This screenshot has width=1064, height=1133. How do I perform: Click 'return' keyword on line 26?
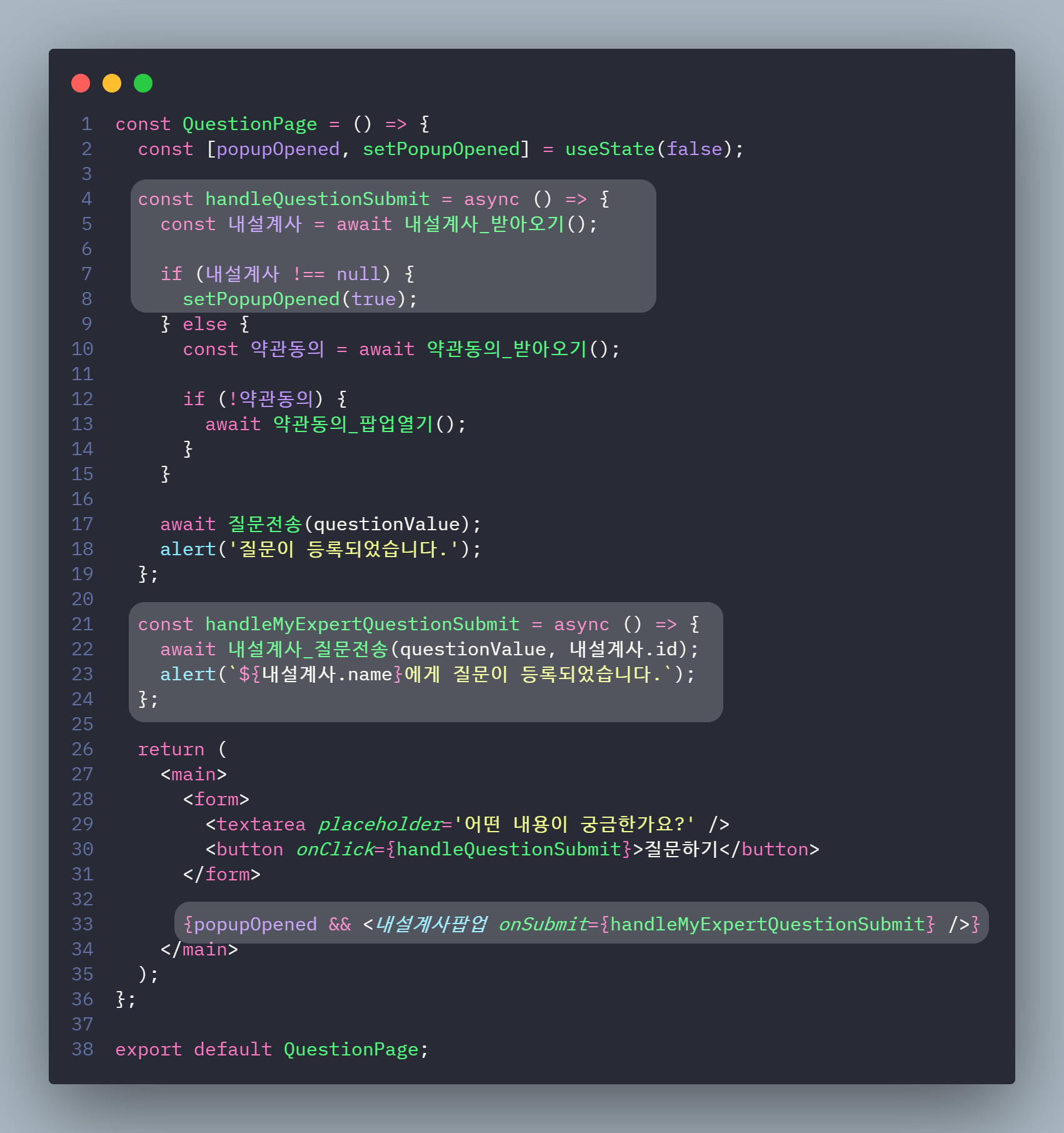(171, 750)
